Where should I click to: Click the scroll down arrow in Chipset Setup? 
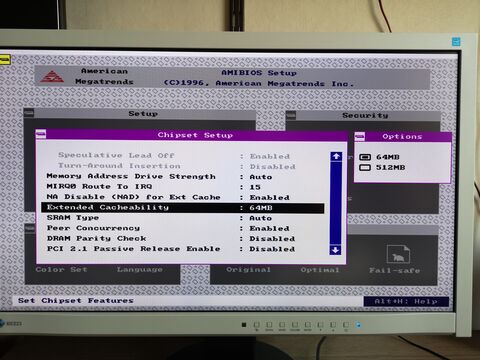[x=336, y=250]
